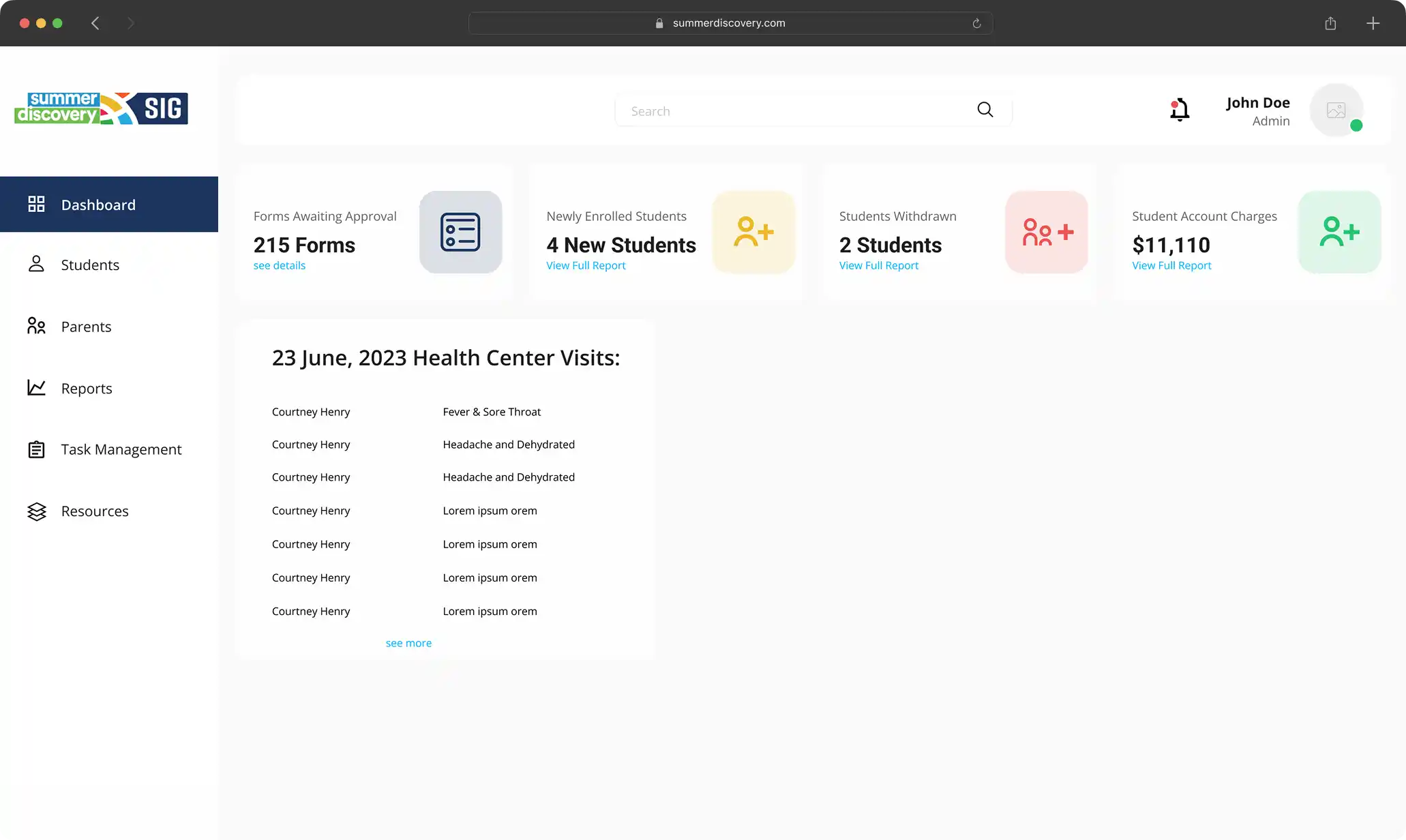Viewport: 1406px width, 840px height.
Task: Click the yellow Newly Enrolled Students icon
Action: point(753,232)
